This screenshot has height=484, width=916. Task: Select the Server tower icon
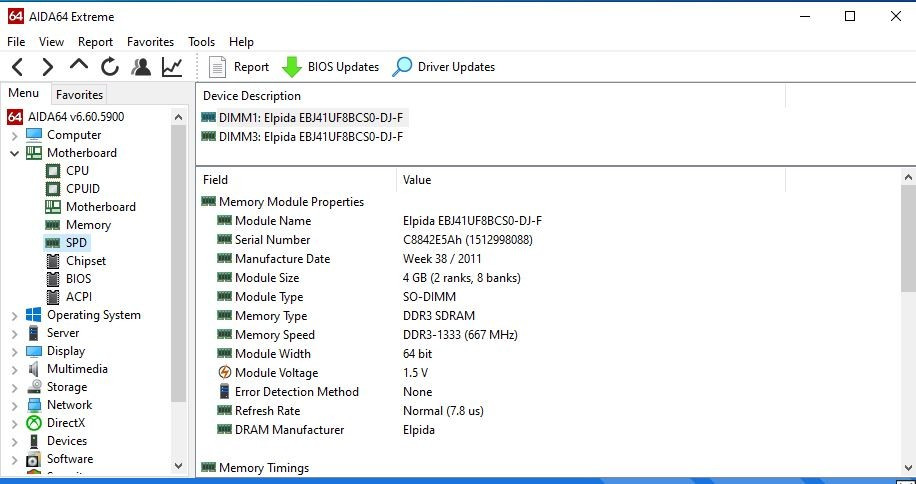[x=34, y=333]
